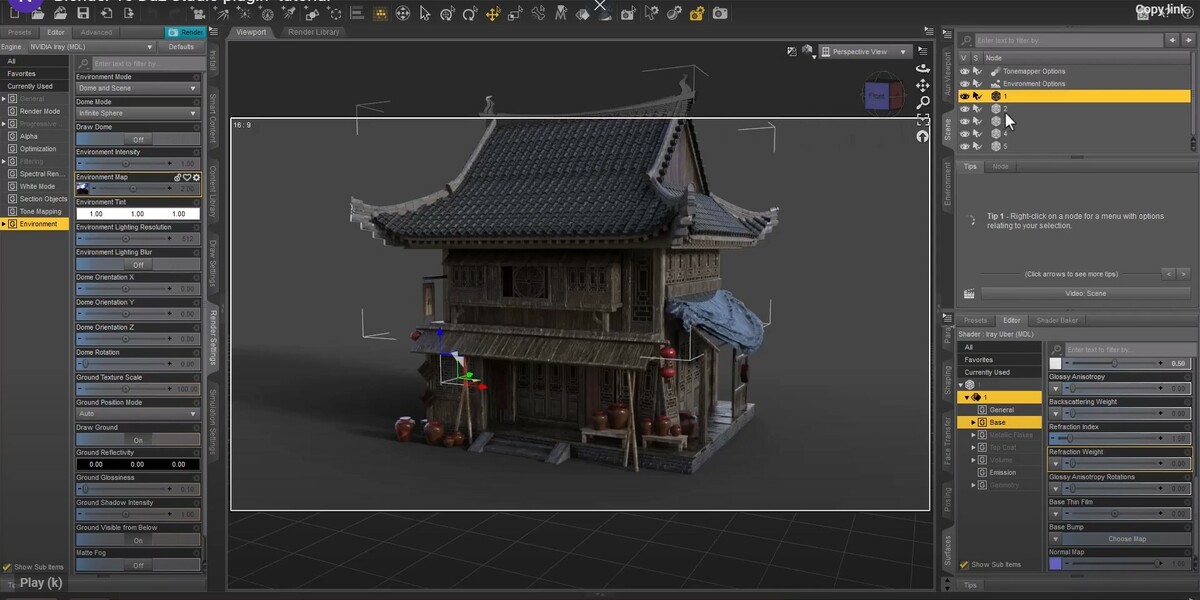Switch to the Render Library tab
Screen dimensions: 1200x600
pyautogui.click(x=314, y=31)
